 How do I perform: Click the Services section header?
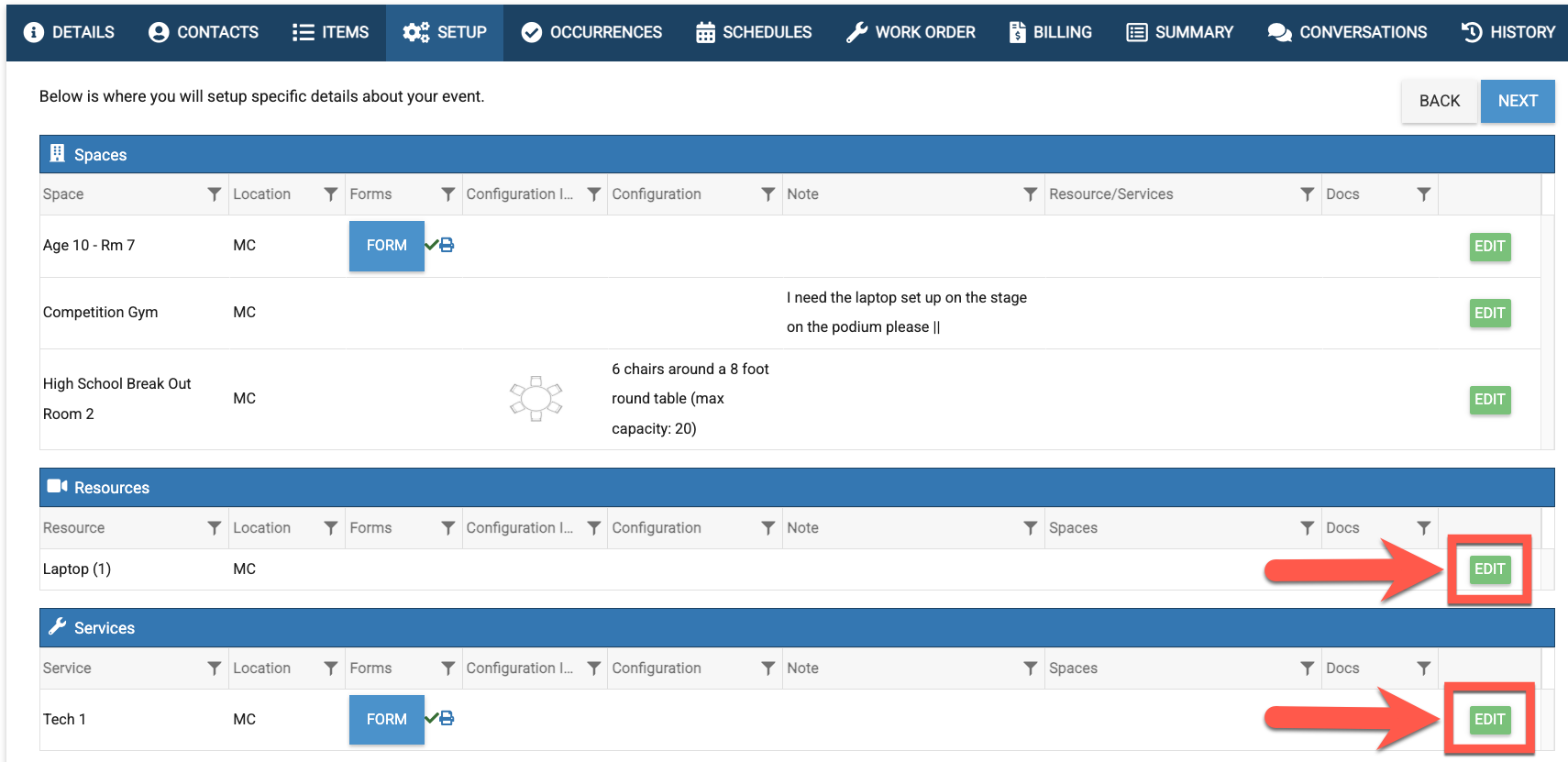797,628
